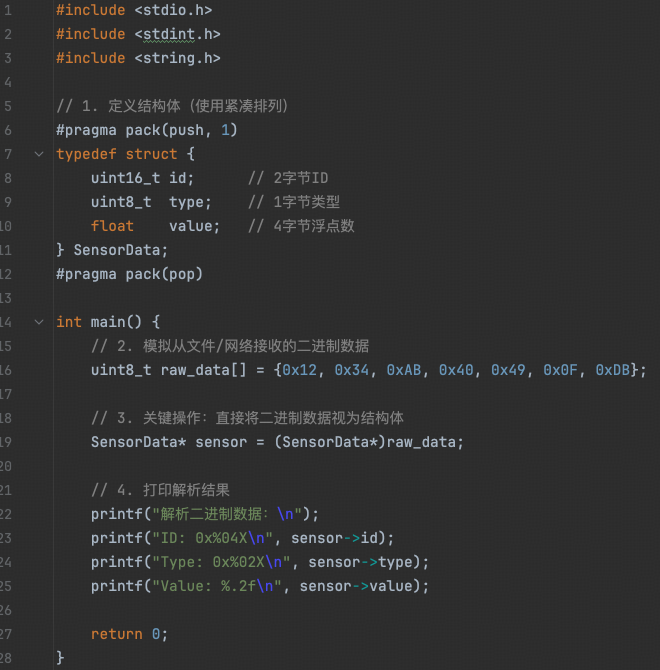Click the return 0 statement

(x=129, y=634)
